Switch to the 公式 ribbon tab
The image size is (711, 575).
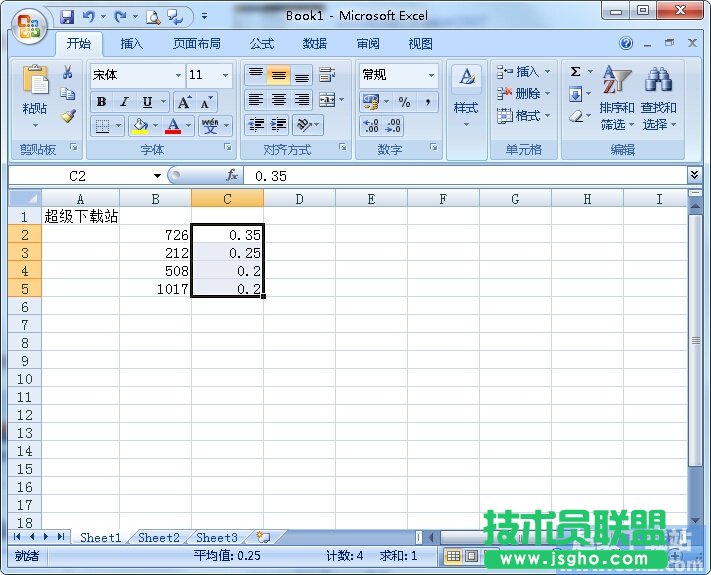coord(262,44)
